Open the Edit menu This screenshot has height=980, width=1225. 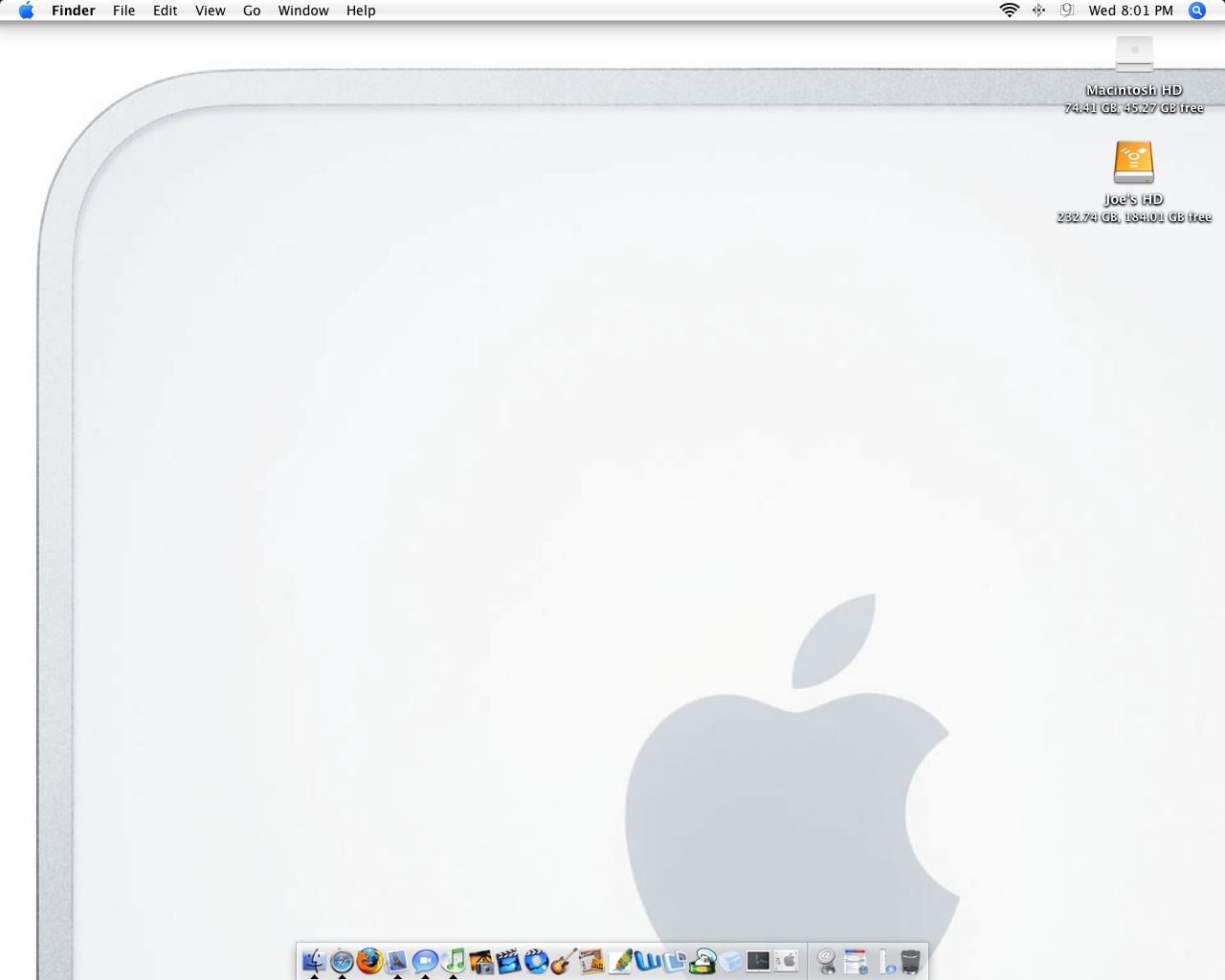pos(166,11)
